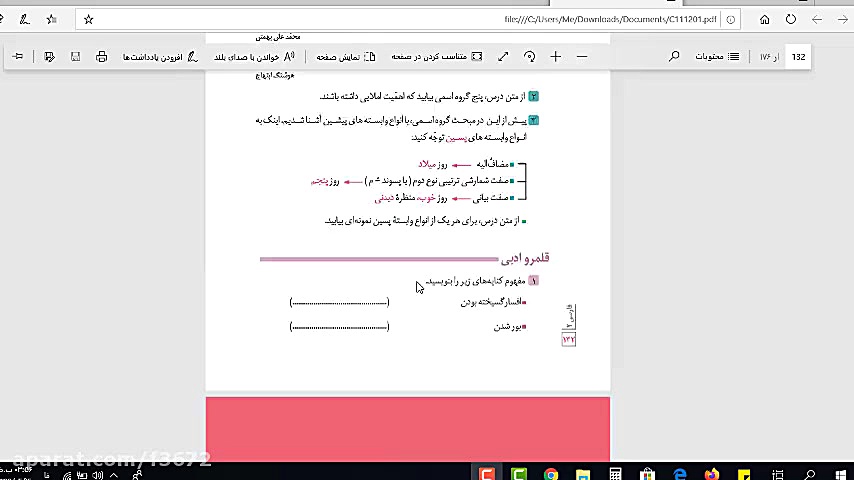
Task: Open the Edge browser taskbar icon
Action: (680, 474)
